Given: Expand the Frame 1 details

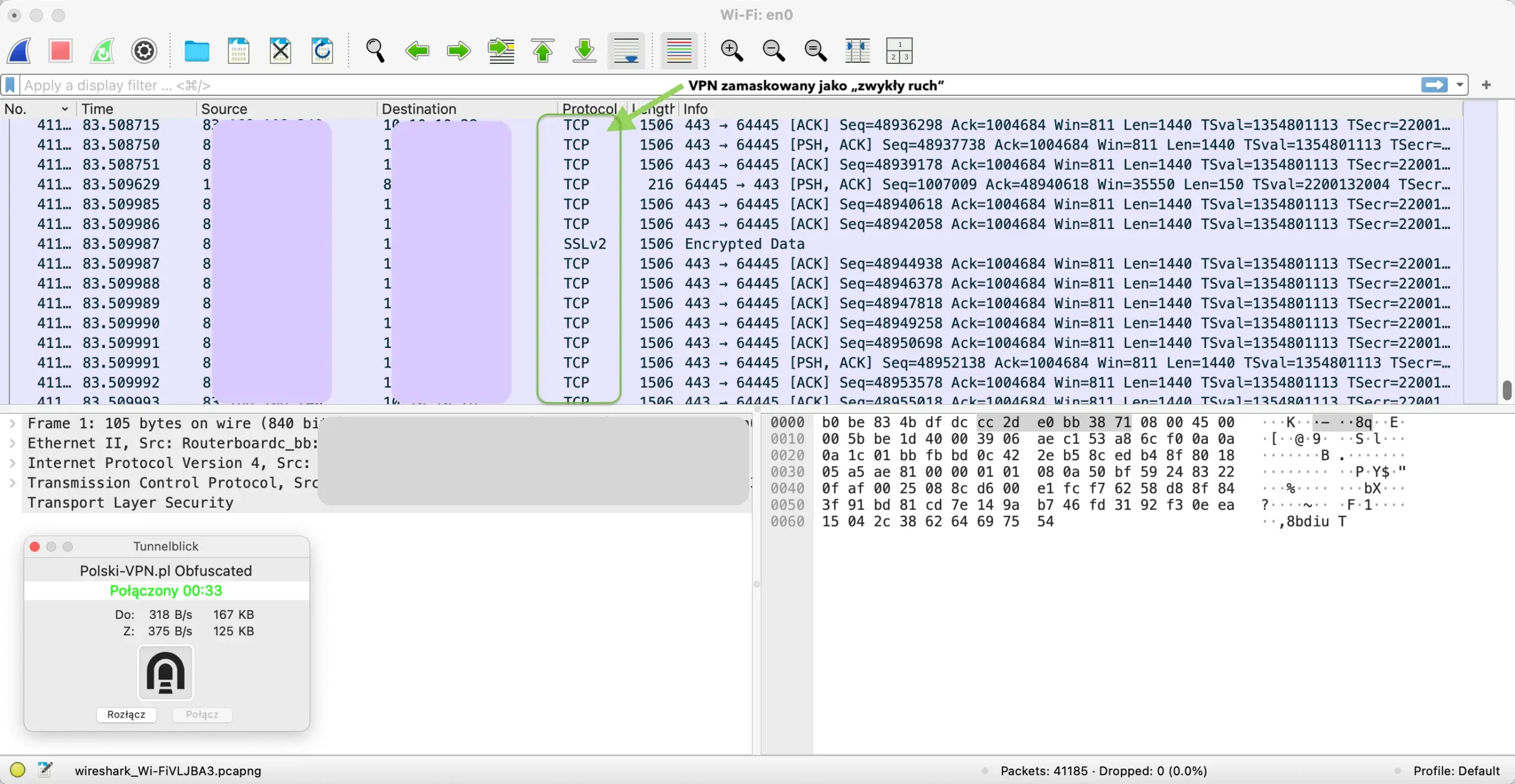Looking at the screenshot, I should point(12,424).
